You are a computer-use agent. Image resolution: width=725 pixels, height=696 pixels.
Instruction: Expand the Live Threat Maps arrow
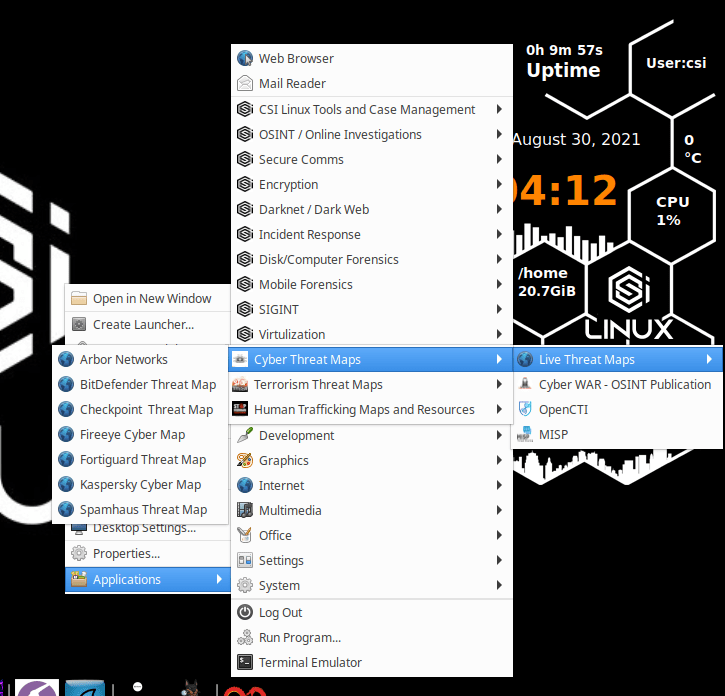(709, 359)
